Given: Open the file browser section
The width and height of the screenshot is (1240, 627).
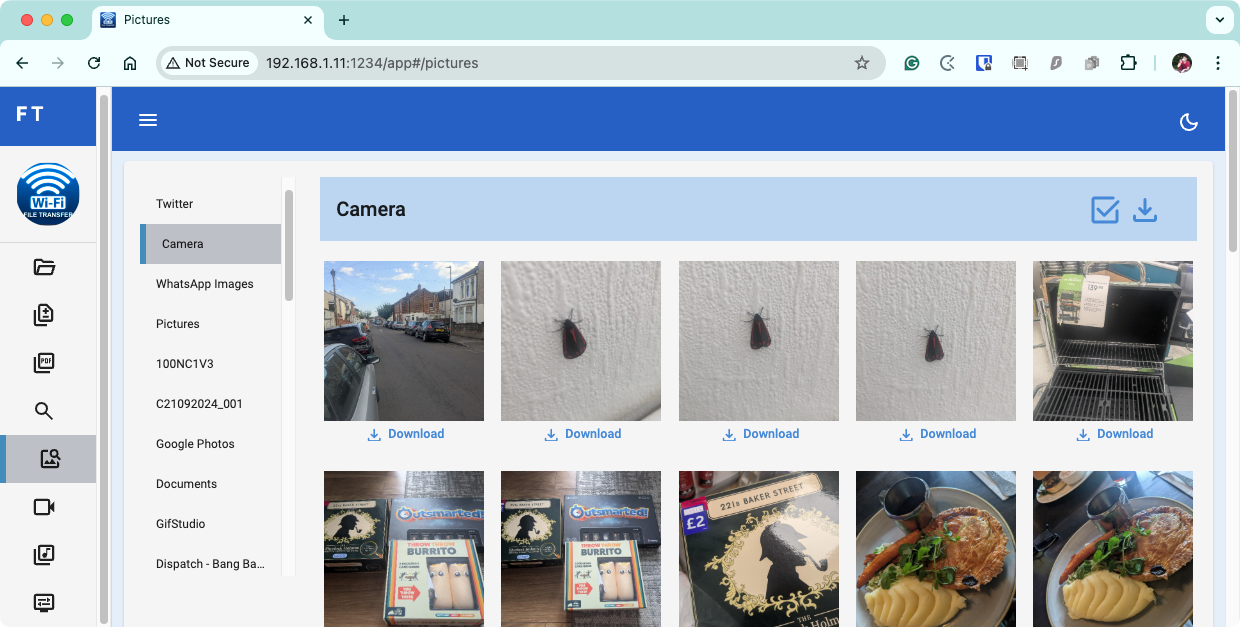Looking at the screenshot, I should (x=43, y=267).
